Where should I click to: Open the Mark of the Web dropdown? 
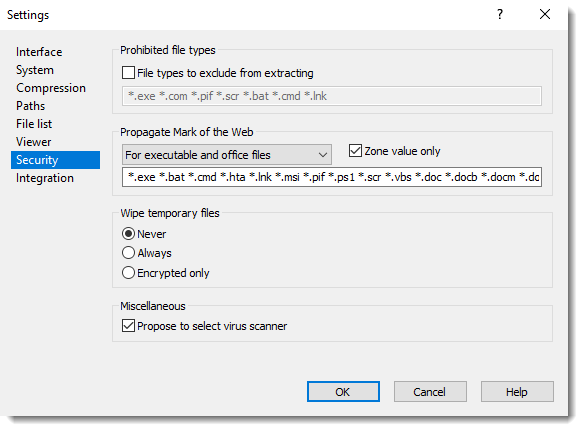pos(227,155)
